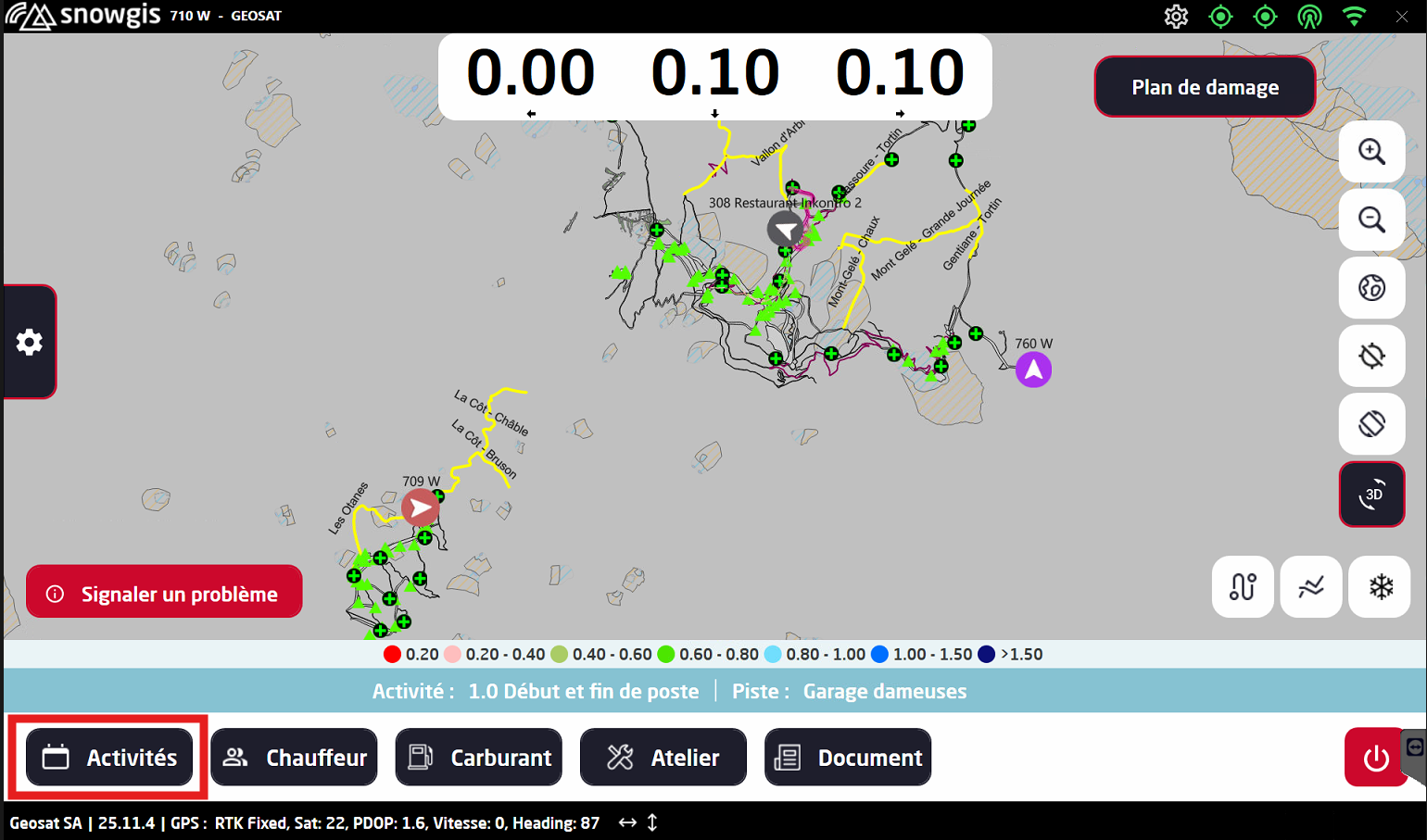Click the red 0.20 legend color dot
Screen dimensions: 1427x840
point(392,655)
